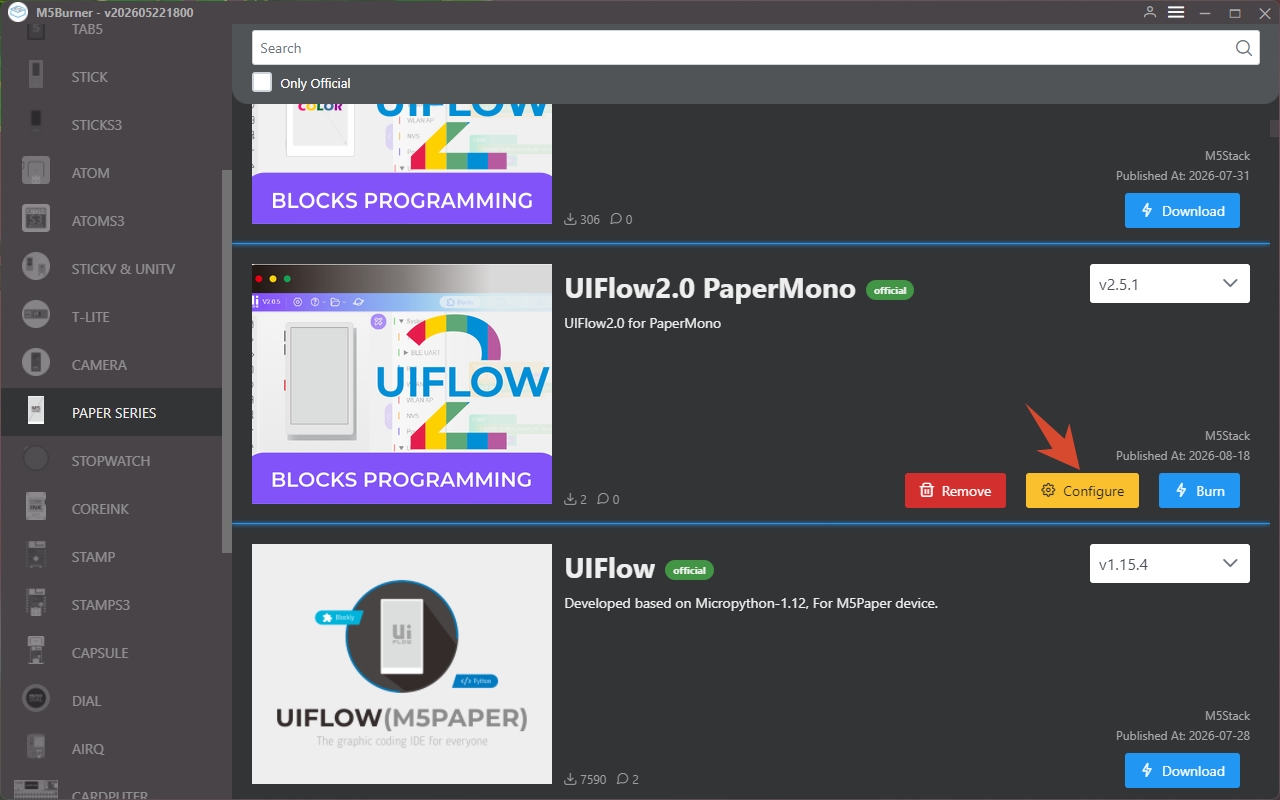Open the UIFlow2.0 PaperMono thumbnail image
1280x800 pixels.
(x=402, y=384)
